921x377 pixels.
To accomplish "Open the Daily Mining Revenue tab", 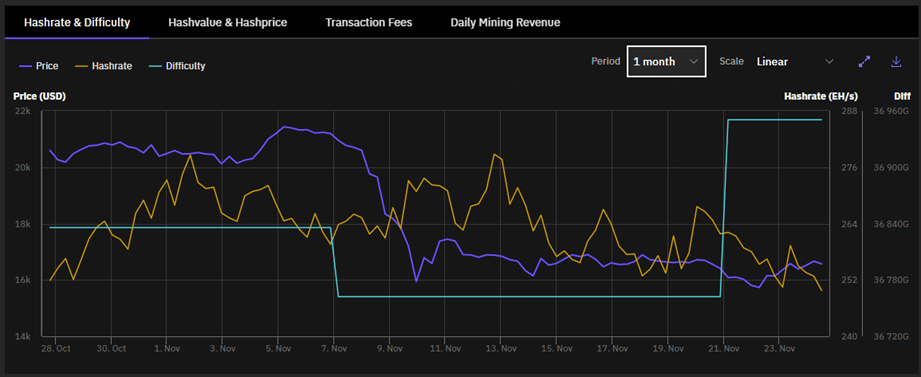I will click(x=505, y=23).
